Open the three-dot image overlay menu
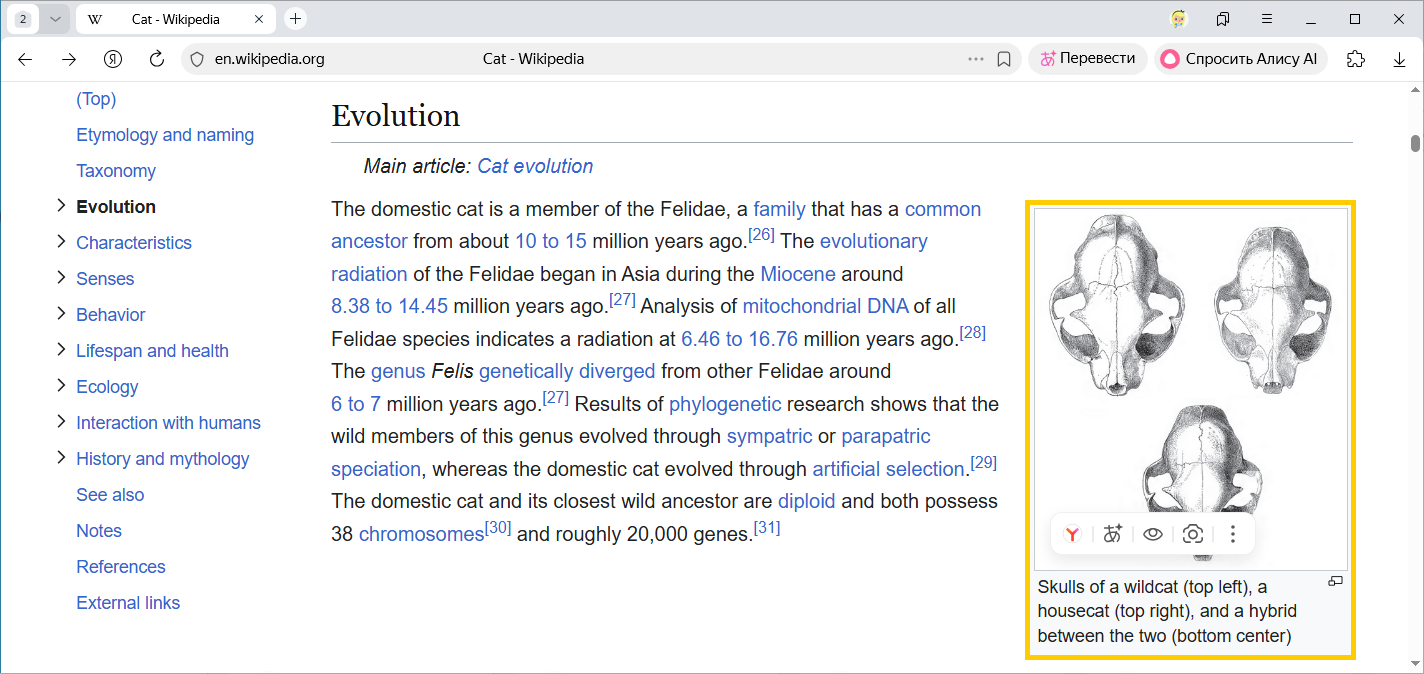Screen dimensions: 1424x674 (x=1232, y=534)
